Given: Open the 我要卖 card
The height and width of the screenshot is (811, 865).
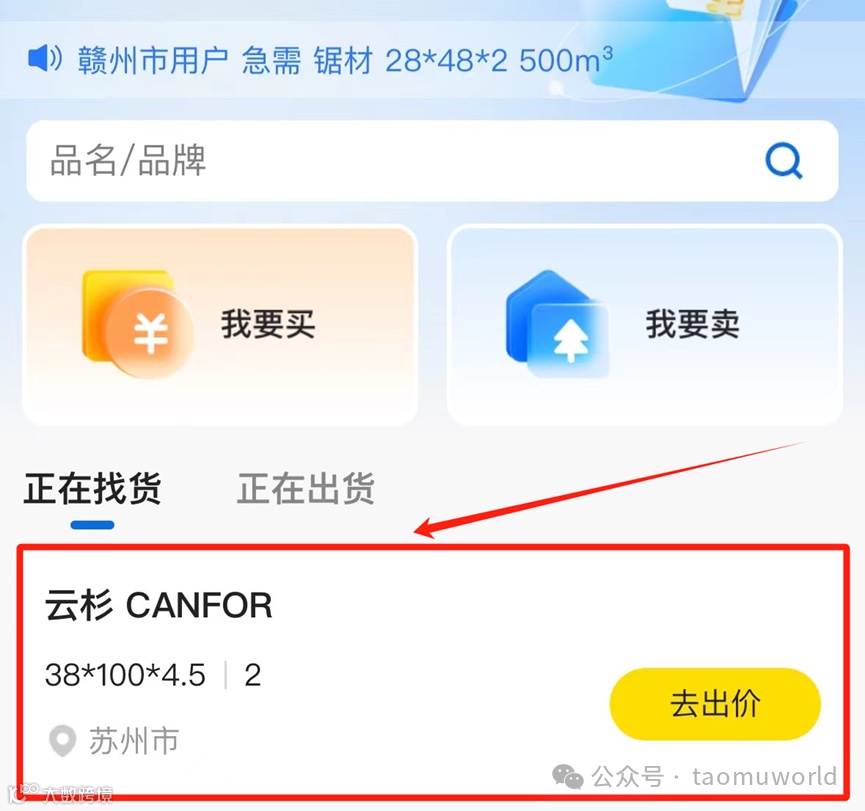Looking at the screenshot, I should click(644, 325).
